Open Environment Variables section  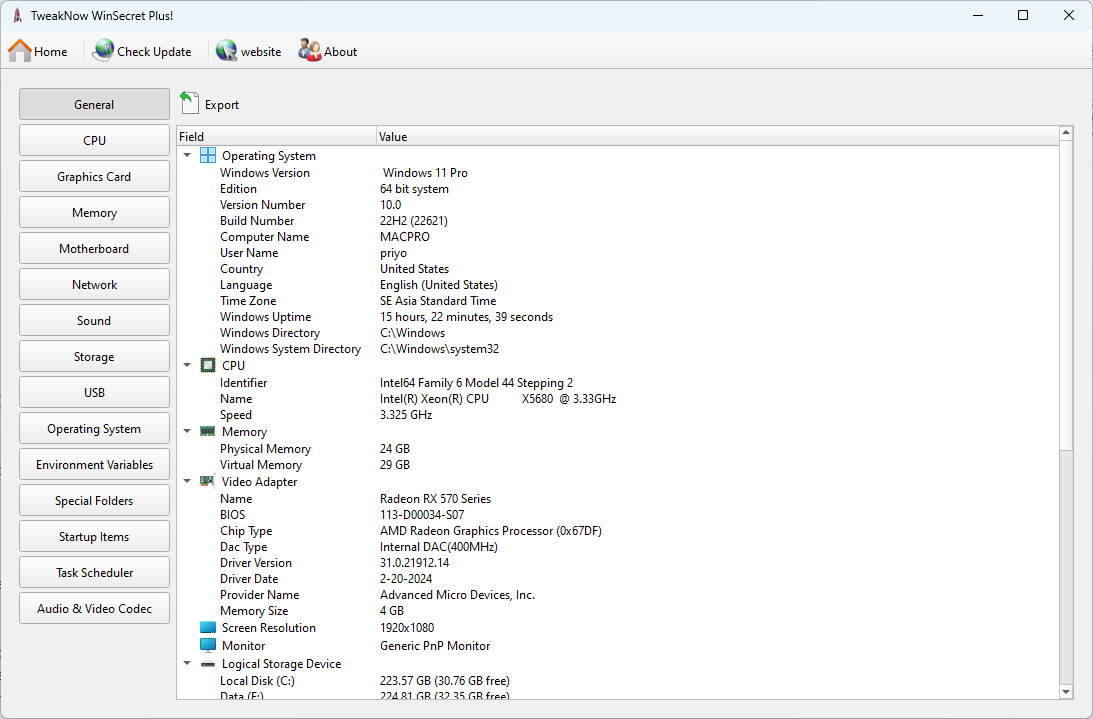94,464
